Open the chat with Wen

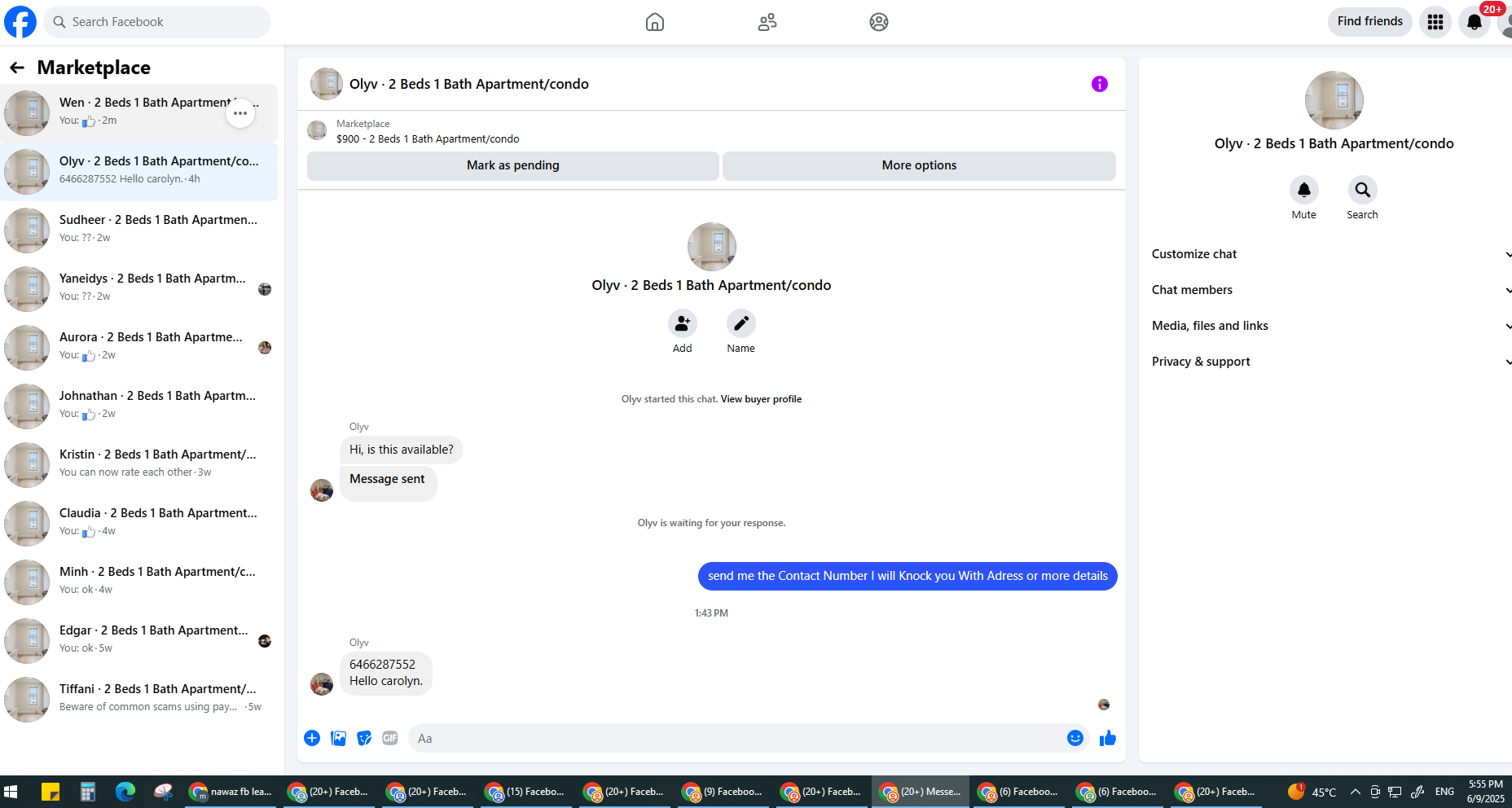(x=138, y=113)
